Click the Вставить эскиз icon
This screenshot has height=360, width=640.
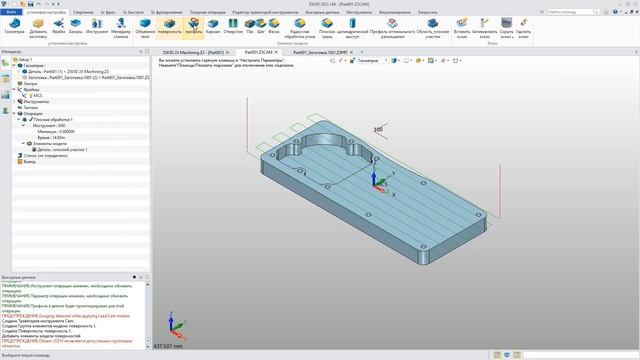pos(462,29)
